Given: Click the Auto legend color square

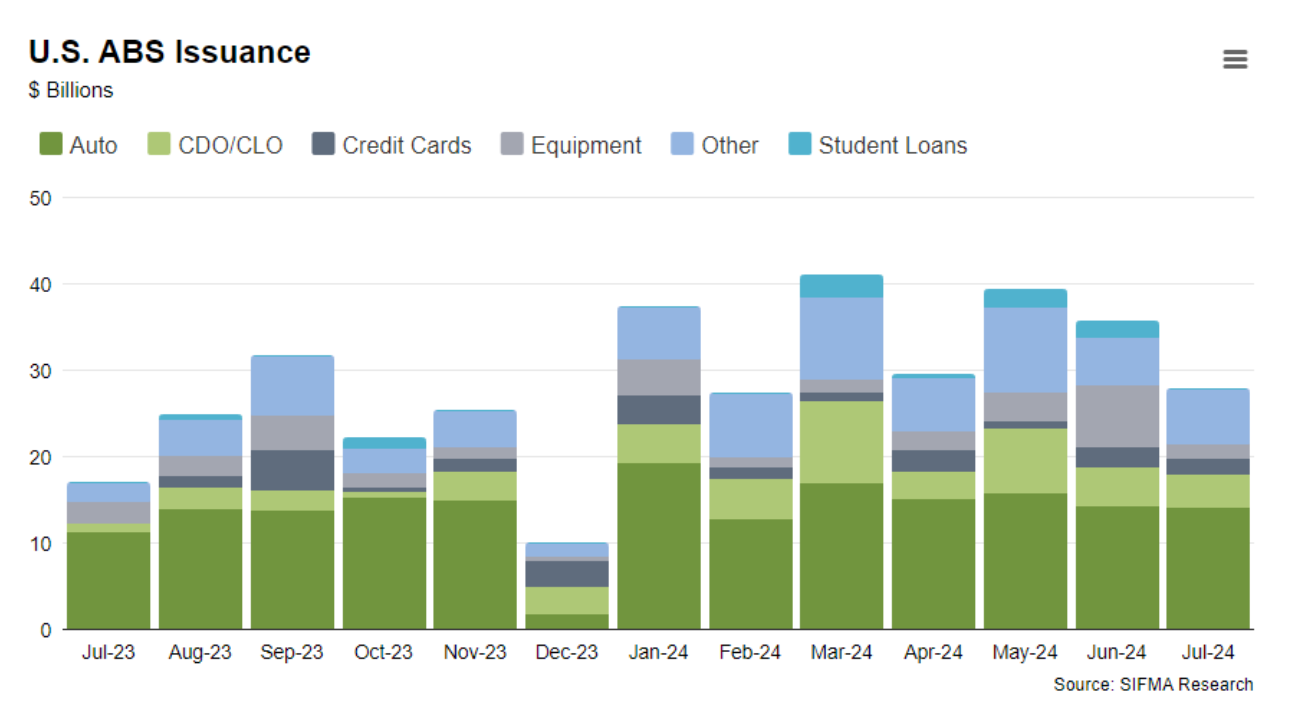Looking at the screenshot, I should point(51,145).
